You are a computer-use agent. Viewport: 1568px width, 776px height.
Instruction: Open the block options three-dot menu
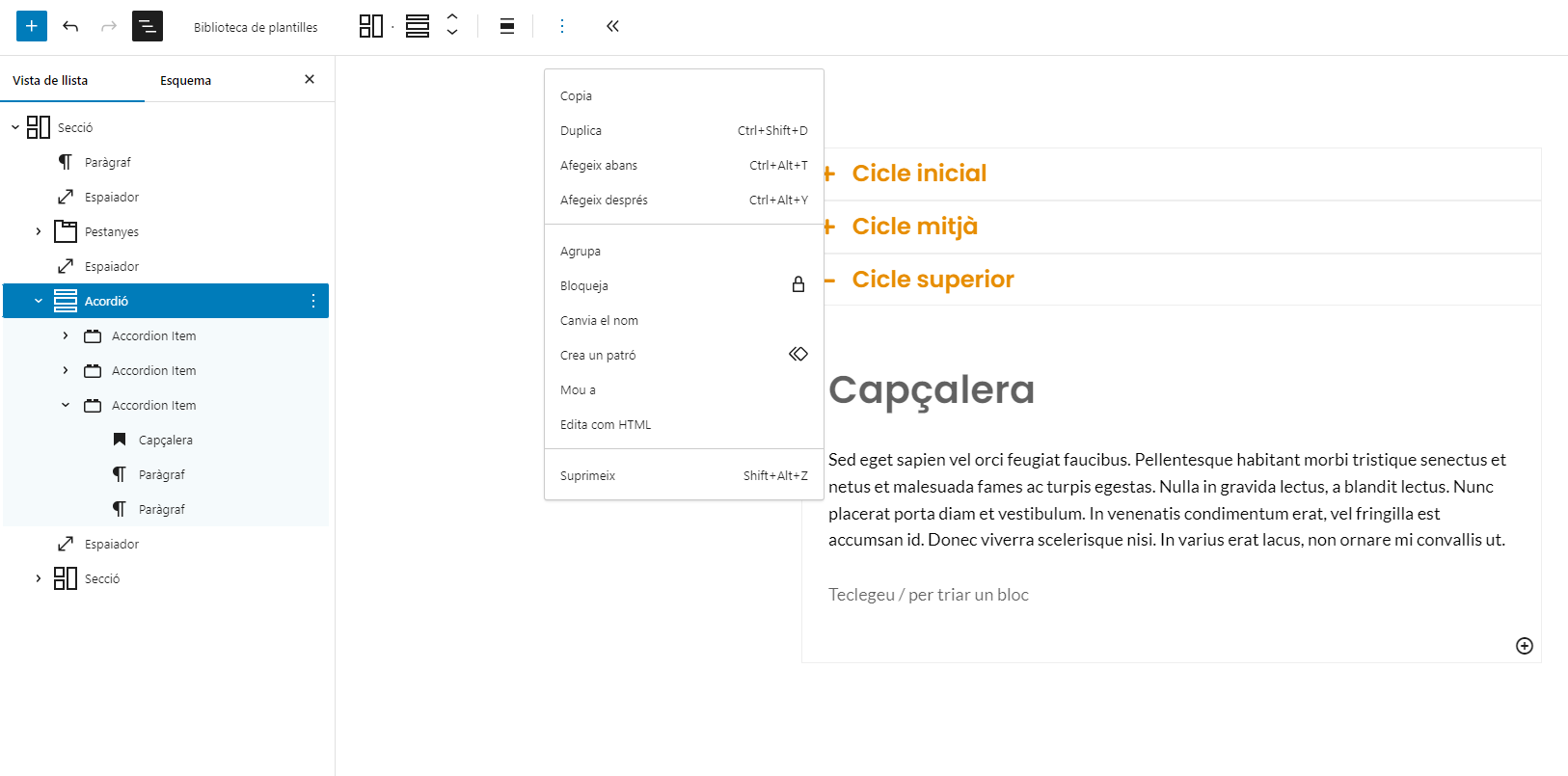point(562,26)
